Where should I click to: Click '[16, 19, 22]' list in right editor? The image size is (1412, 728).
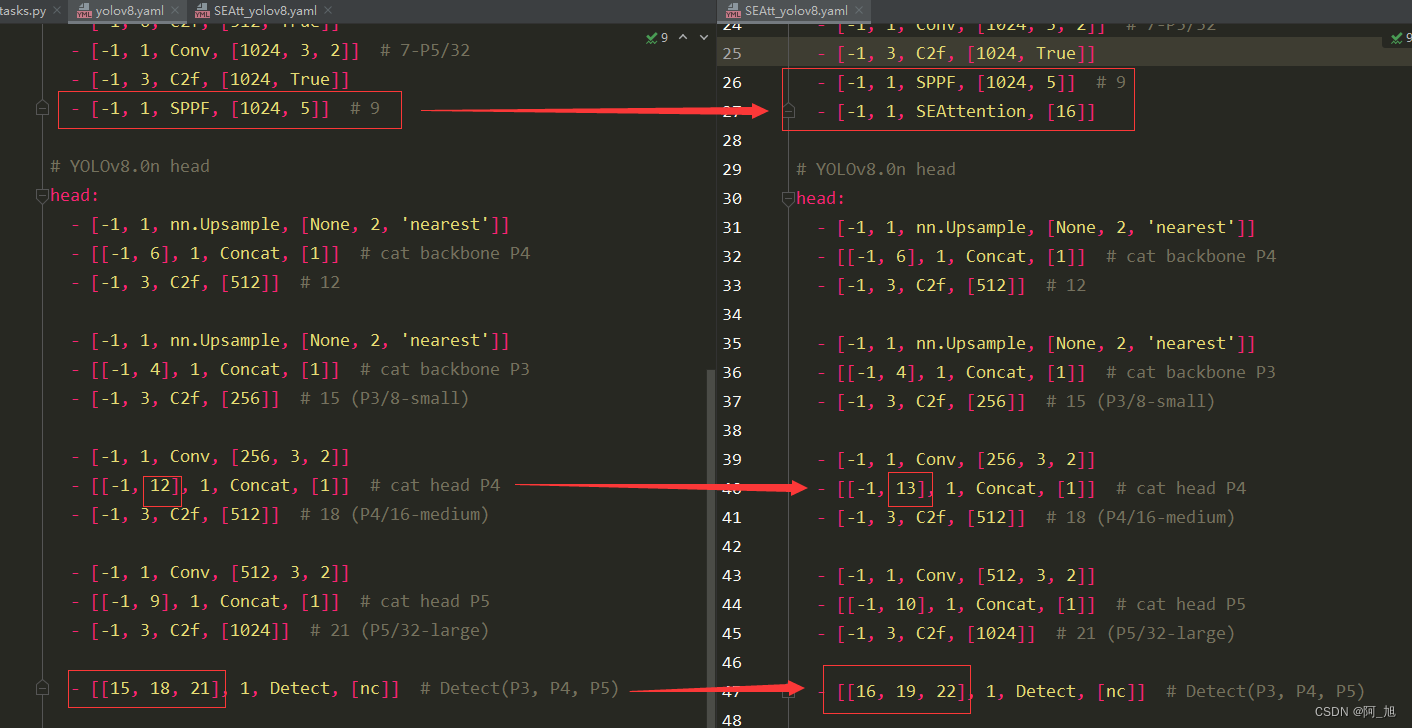[x=906, y=691]
